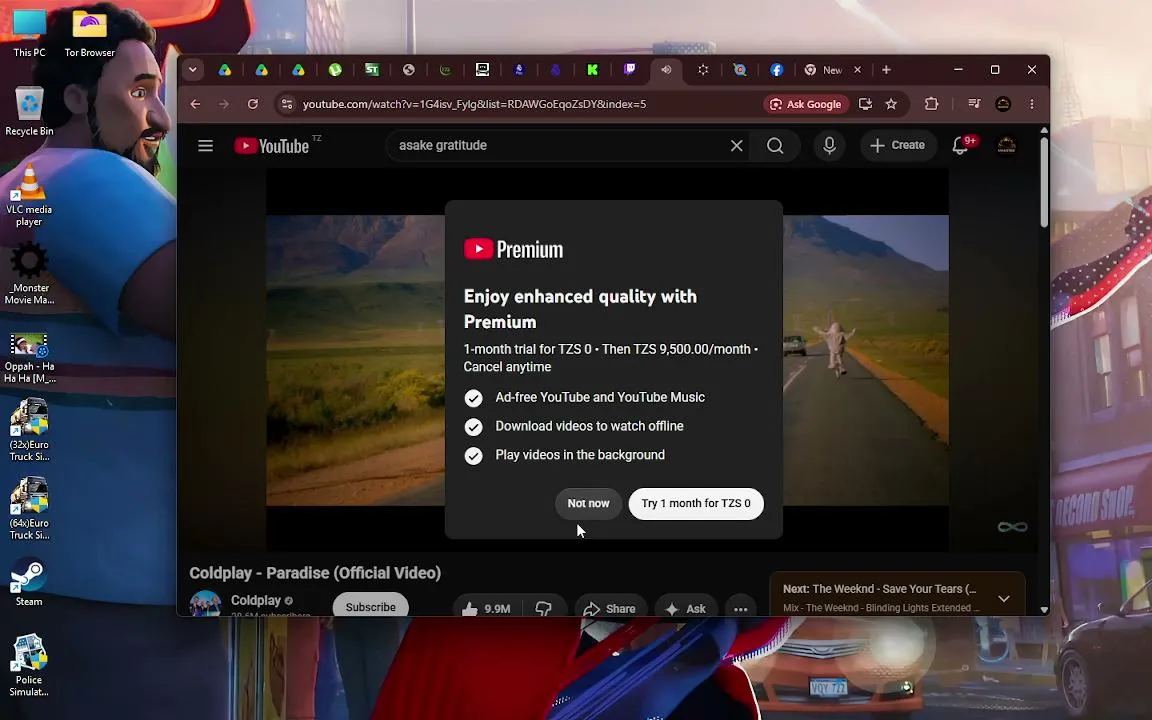Switch to the uTorrent tab
This screenshot has height=720, width=1152.
click(x=335, y=70)
